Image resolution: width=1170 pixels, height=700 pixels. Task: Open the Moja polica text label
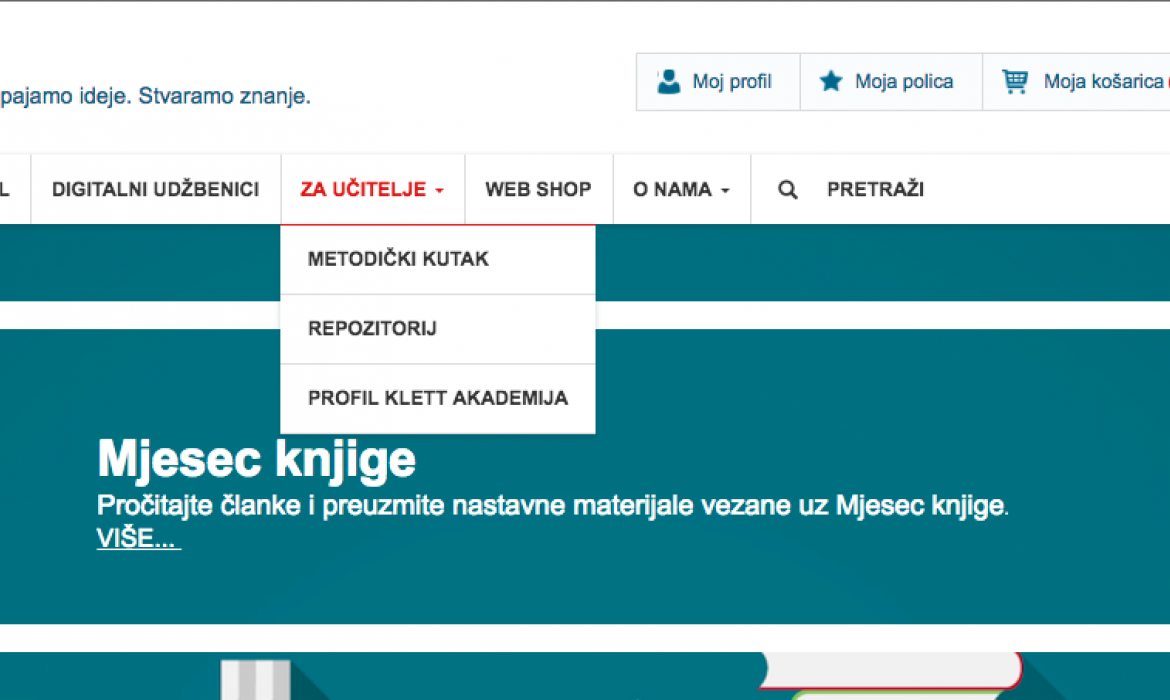[x=904, y=82]
